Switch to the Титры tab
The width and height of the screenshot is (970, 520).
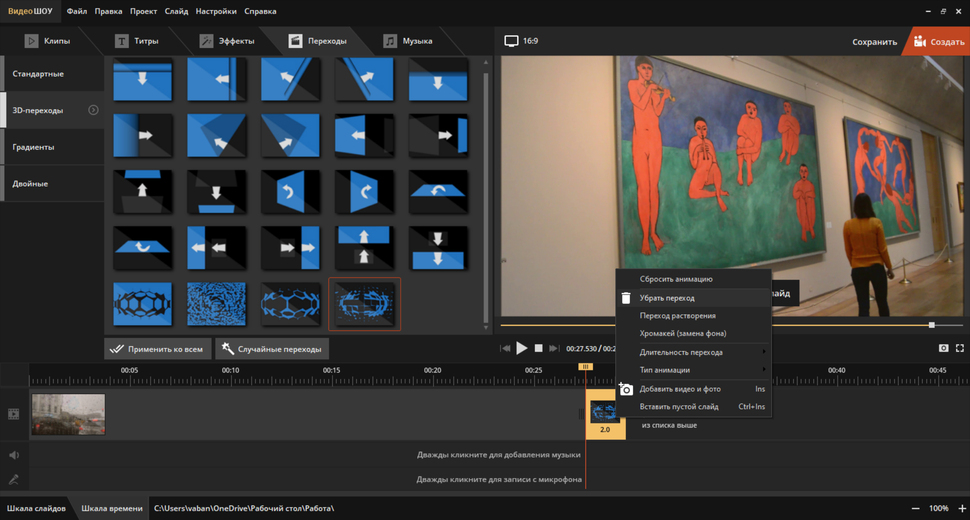137,41
